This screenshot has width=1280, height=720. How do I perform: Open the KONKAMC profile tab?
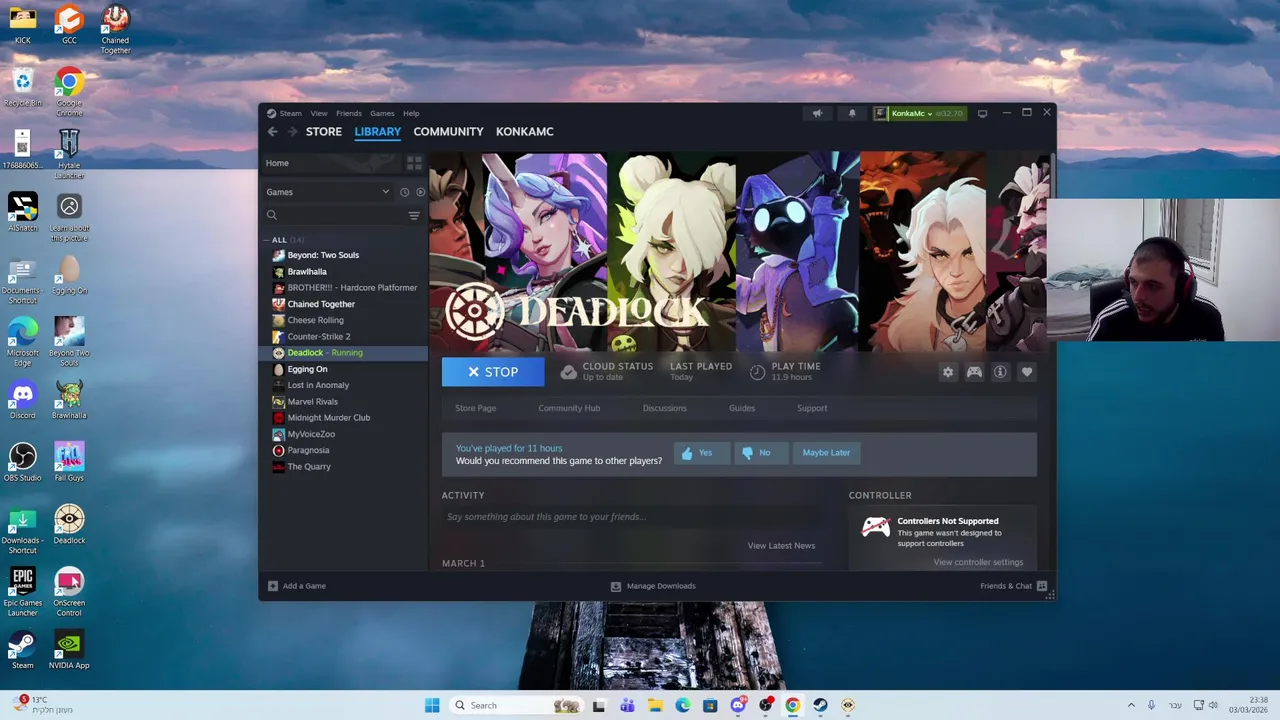[525, 131]
